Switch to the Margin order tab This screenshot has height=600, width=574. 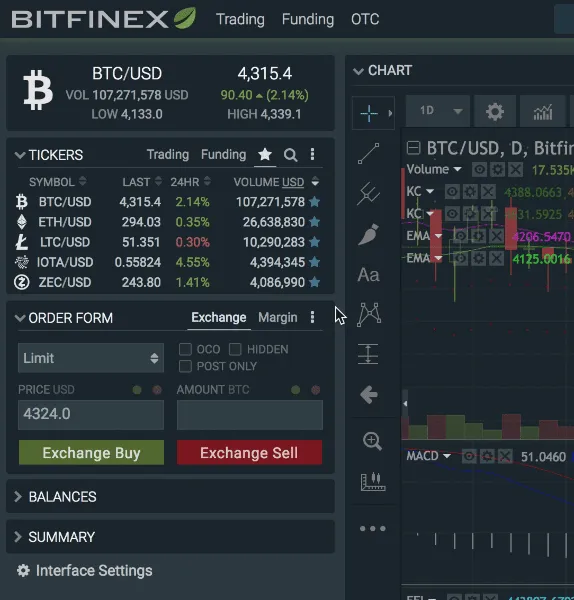click(x=278, y=317)
